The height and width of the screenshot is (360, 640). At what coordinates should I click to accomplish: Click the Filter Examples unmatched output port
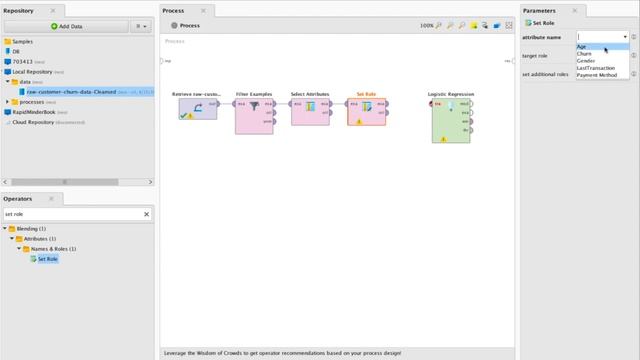pyautogui.click(x=274, y=121)
